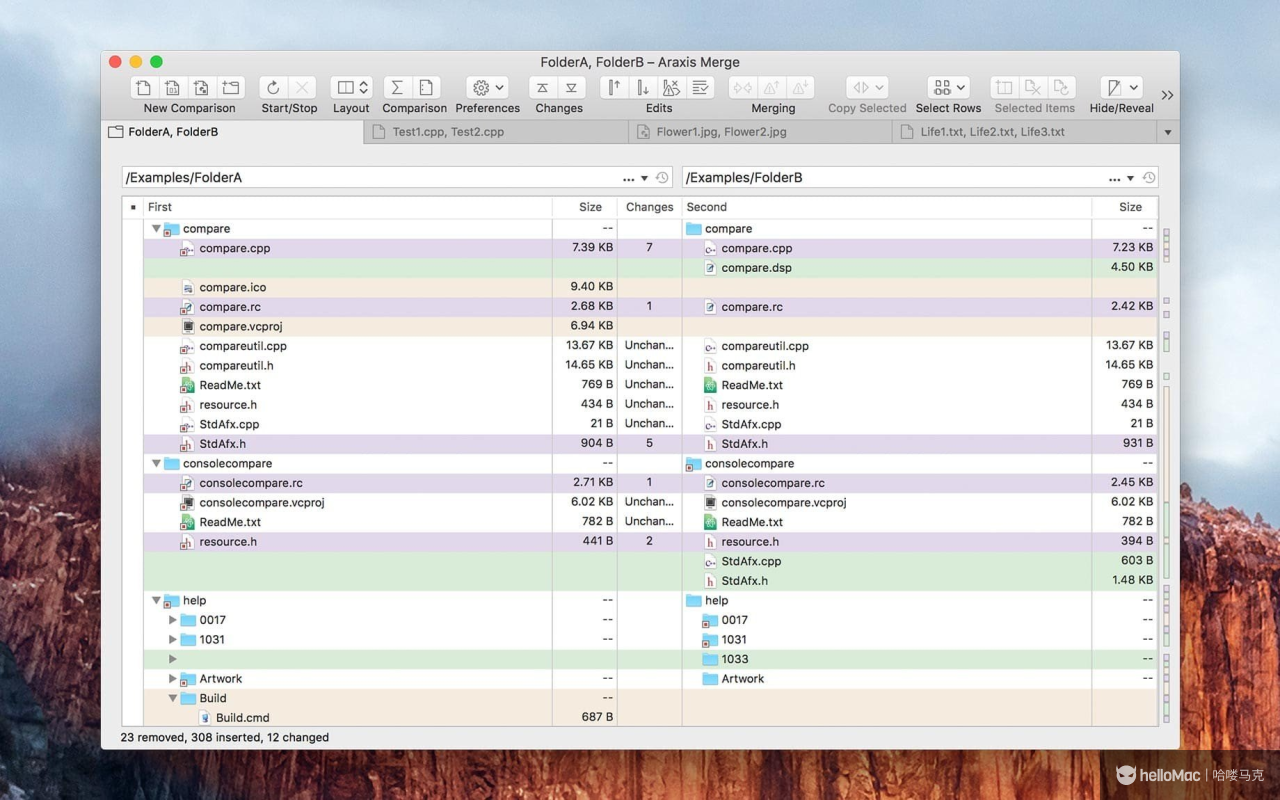Jump to previous change icon
Image resolution: width=1280 pixels, height=800 pixels.
pyautogui.click(x=543, y=88)
